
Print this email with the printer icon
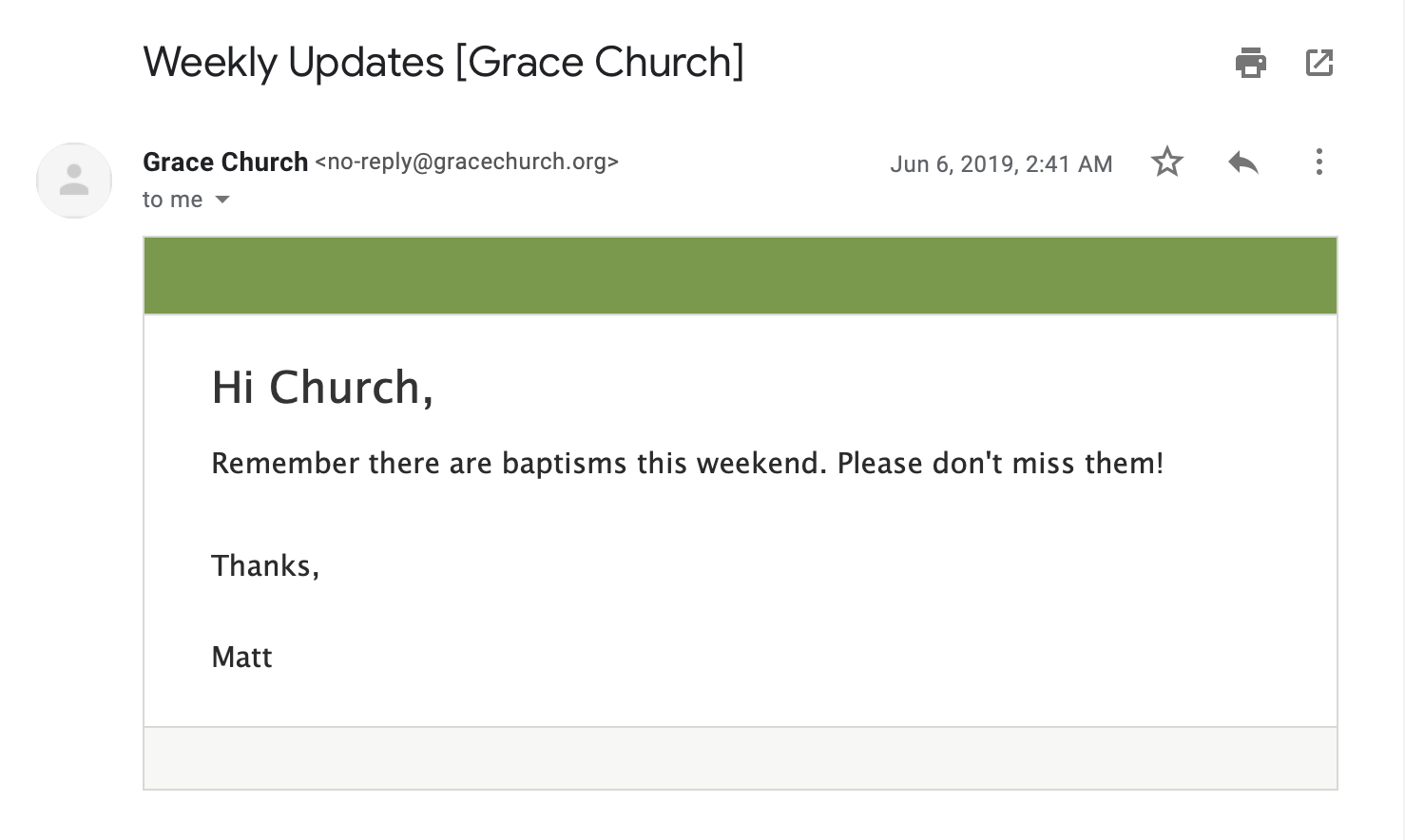[1250, 63]
